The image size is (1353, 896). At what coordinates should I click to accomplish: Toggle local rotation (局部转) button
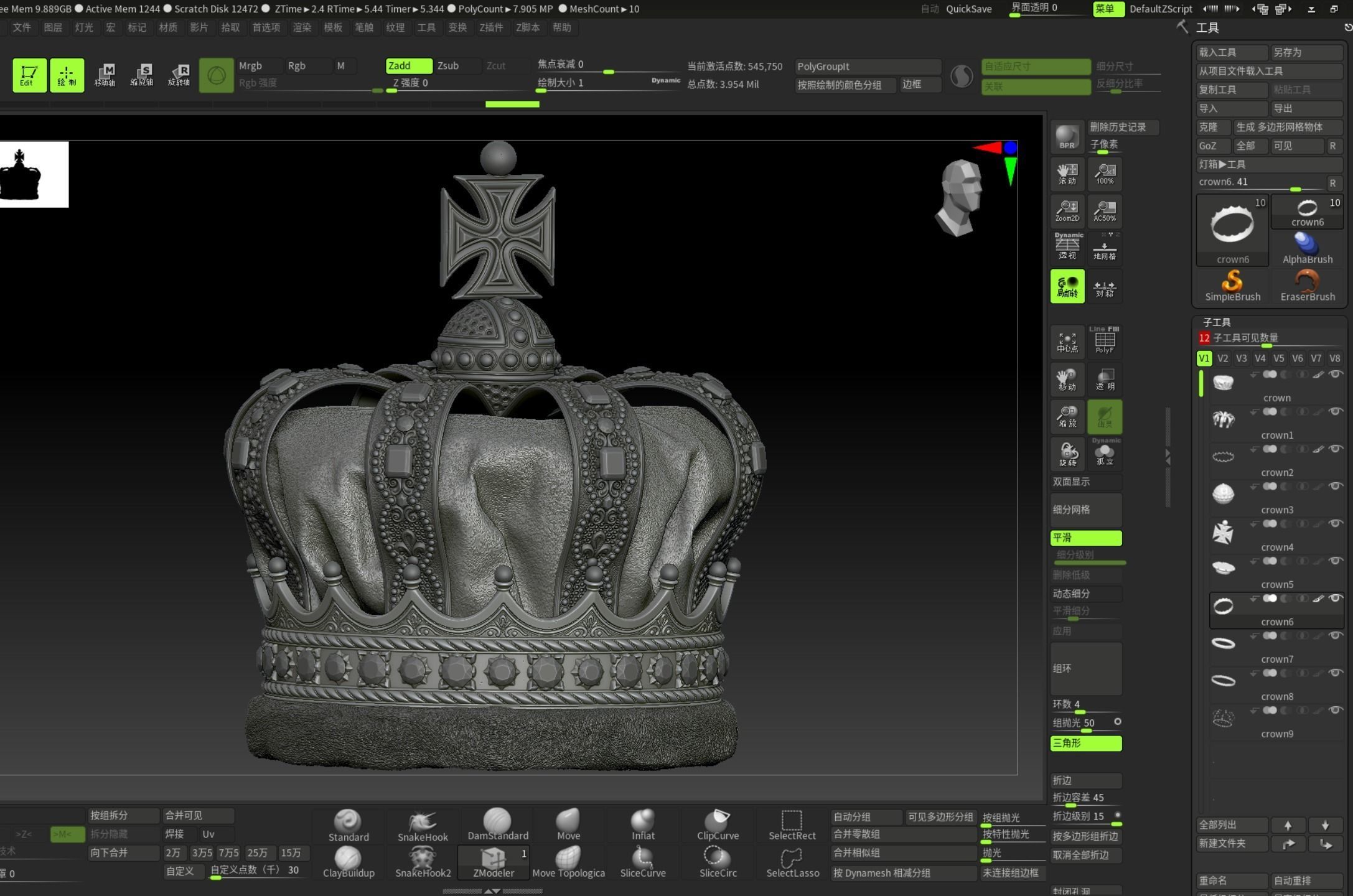point(1067,286)
